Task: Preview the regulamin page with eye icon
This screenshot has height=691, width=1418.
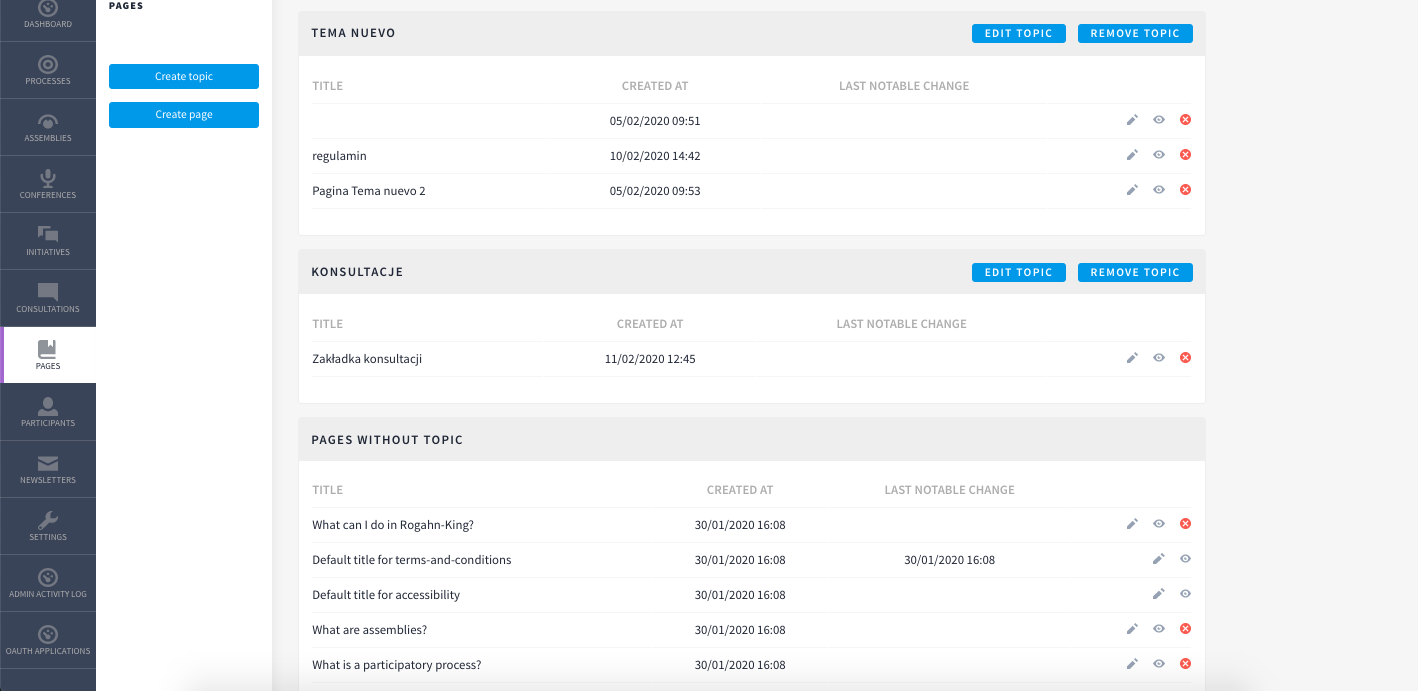Action: (1159, 155)
